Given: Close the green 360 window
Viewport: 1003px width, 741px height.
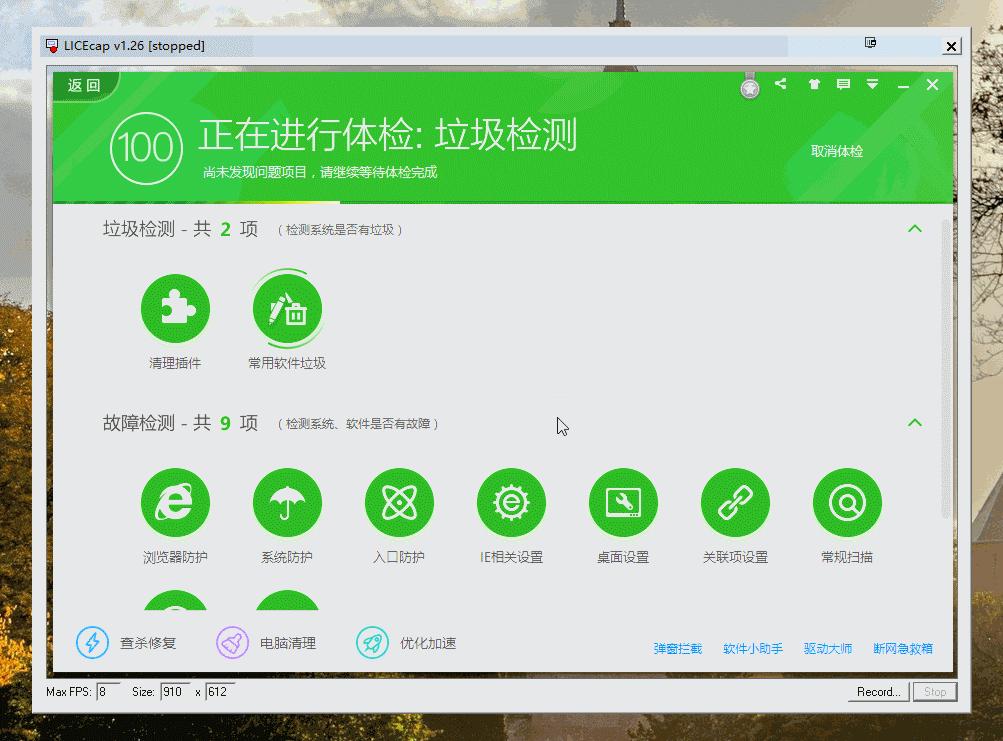Looking at the screenshot, I should (932, 84).
